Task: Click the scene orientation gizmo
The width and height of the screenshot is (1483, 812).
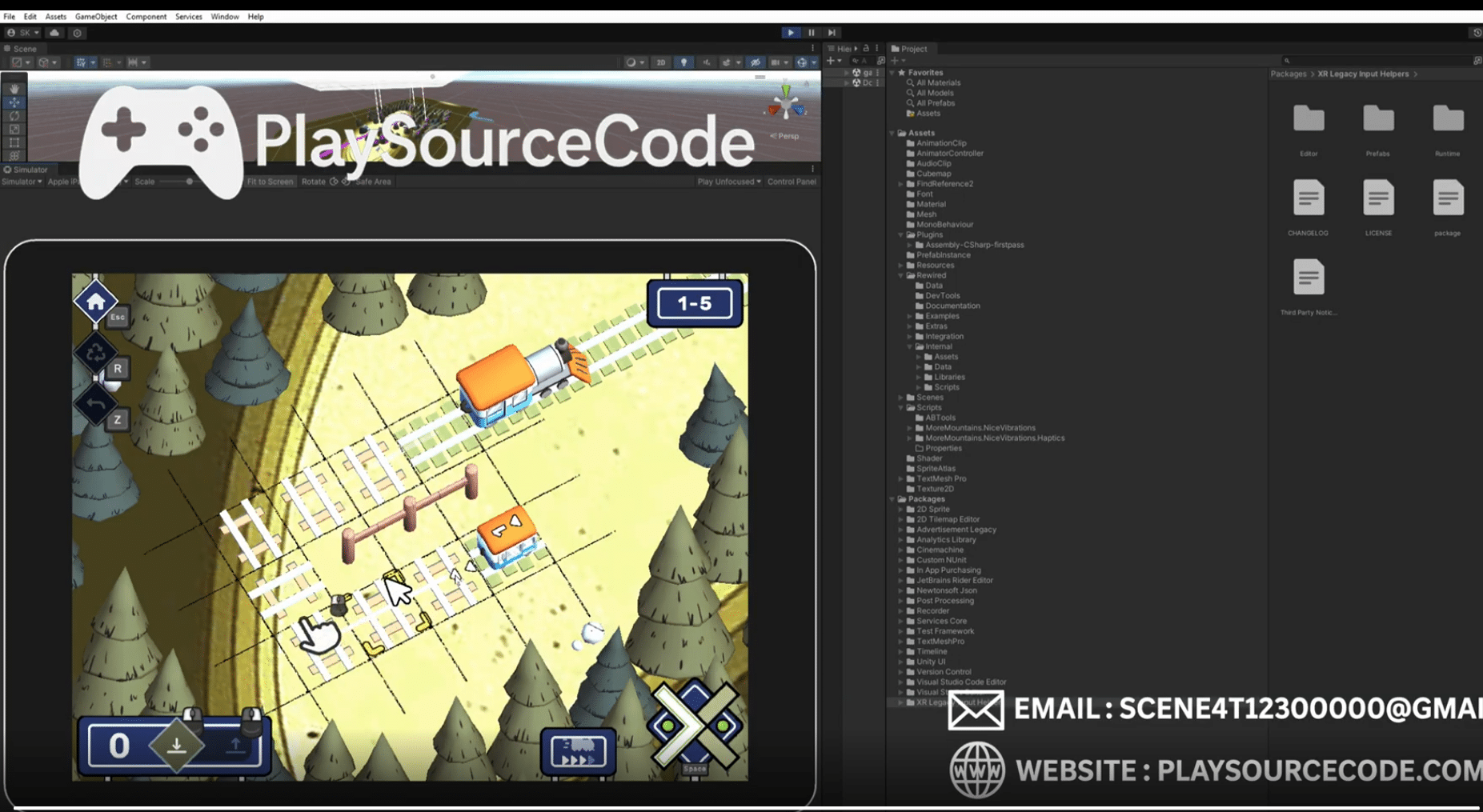Action: point(786,104)
